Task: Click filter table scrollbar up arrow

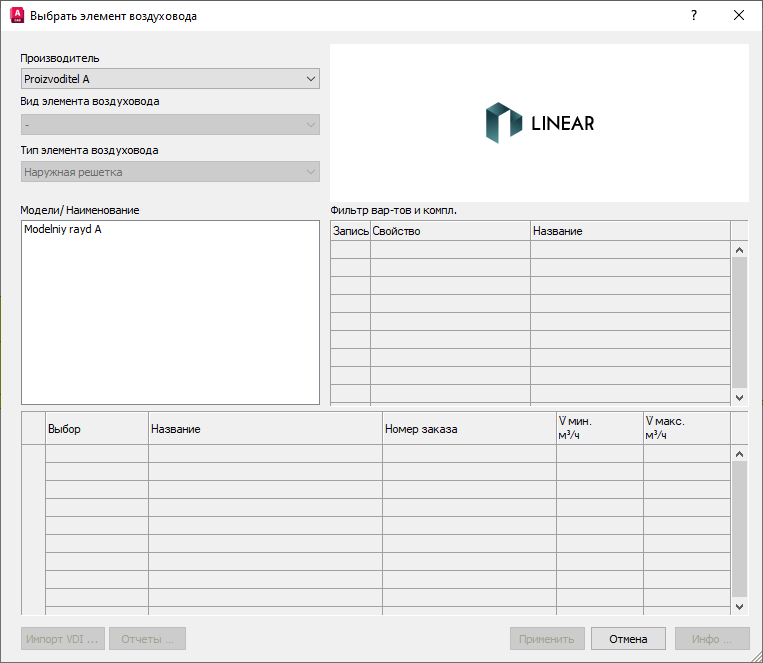Action: 740,250
